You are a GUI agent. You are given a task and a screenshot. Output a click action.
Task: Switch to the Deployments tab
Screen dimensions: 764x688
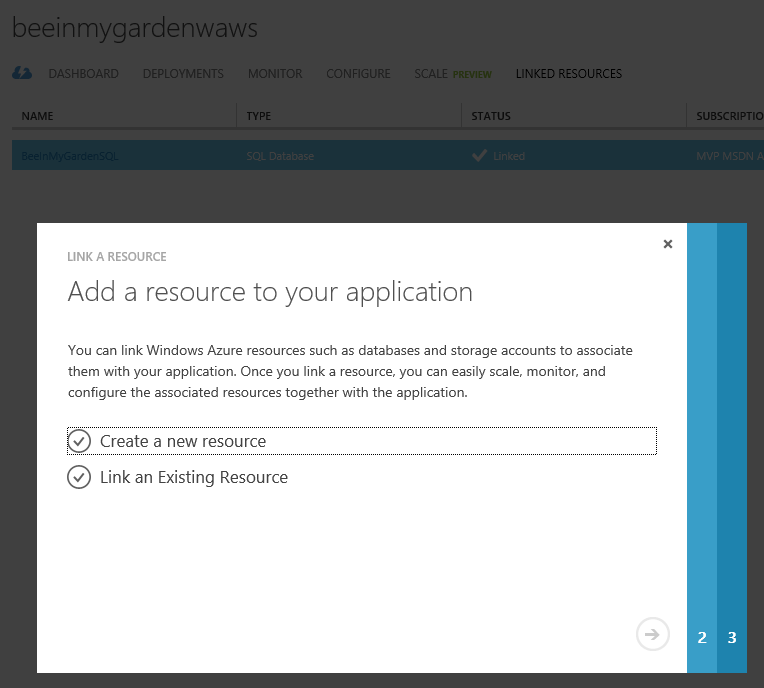coord(183,74)
